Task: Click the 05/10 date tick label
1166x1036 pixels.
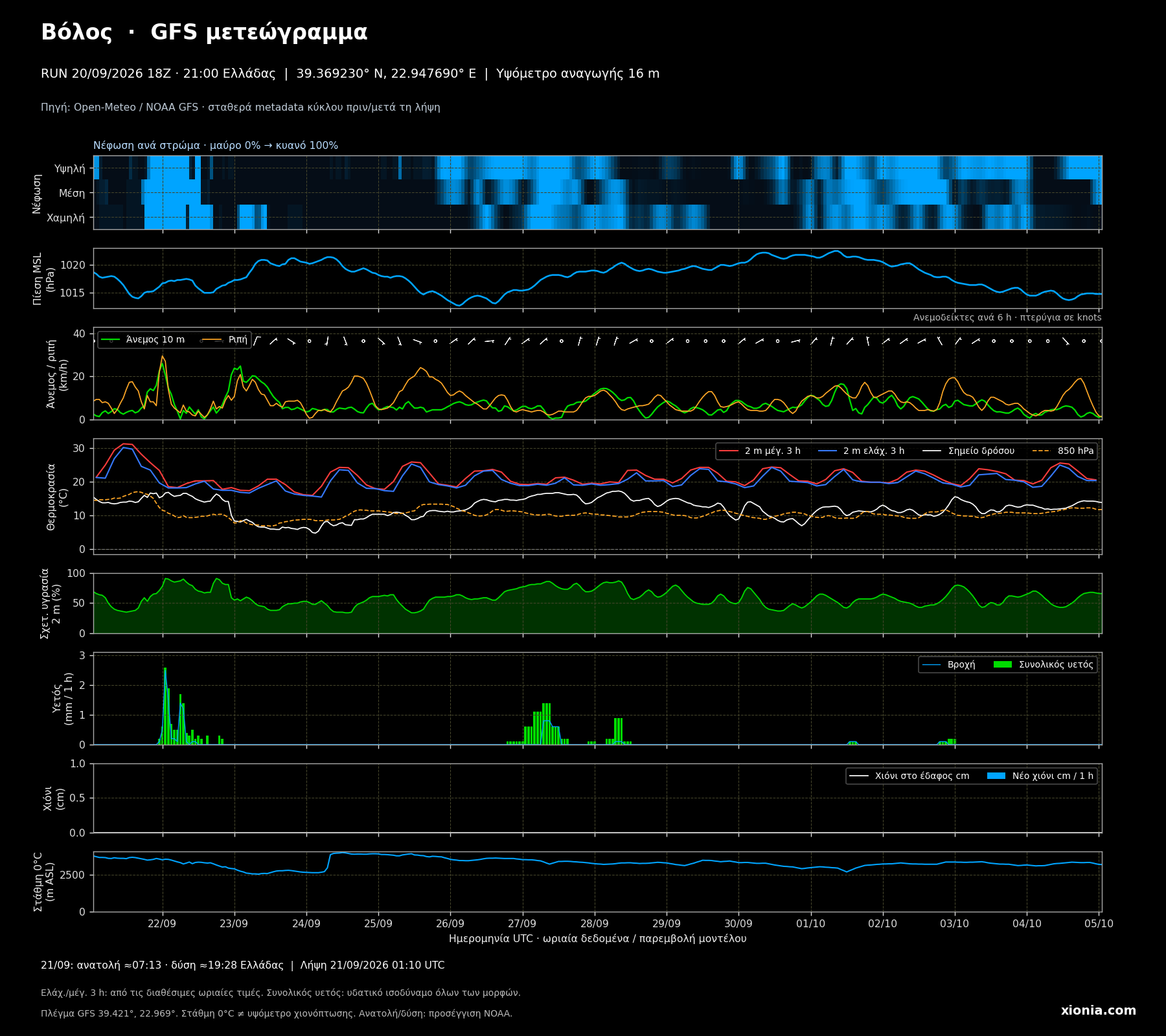Action: 1099,923
